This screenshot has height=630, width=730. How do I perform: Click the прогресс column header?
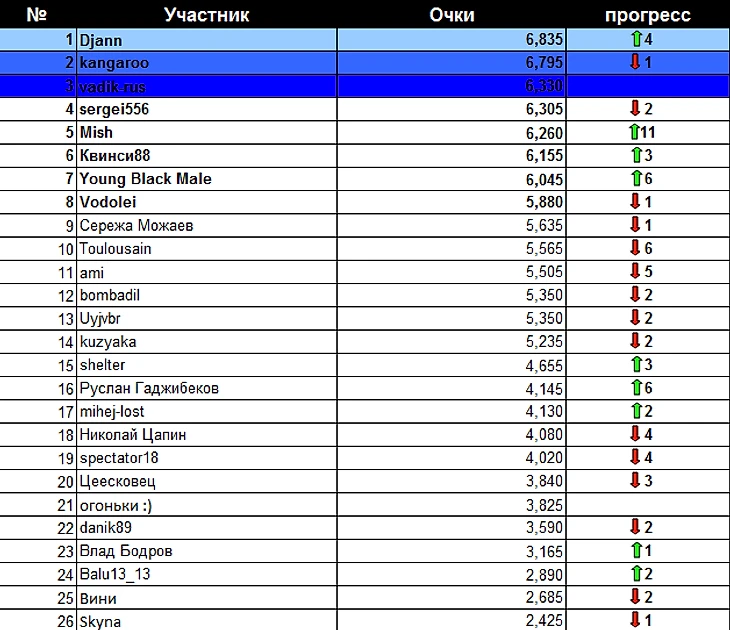[x=648, y=15]
